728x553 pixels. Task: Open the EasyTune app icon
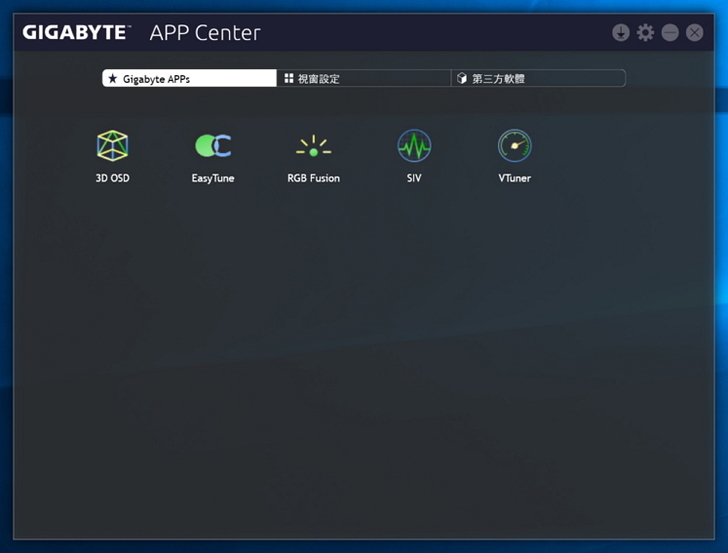click(x=213, y=146)
